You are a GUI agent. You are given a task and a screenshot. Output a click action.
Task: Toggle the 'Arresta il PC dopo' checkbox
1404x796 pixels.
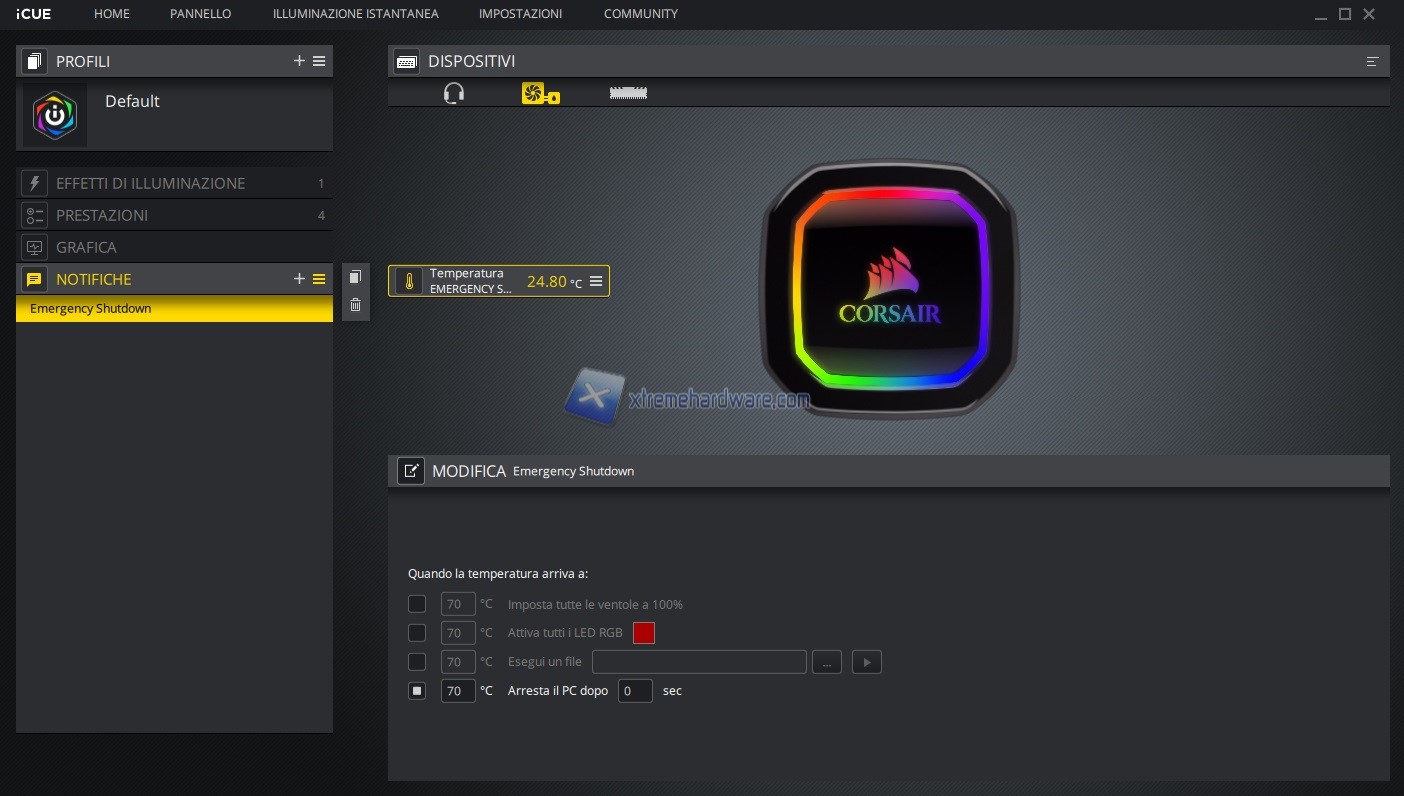click(x=417, y=691)
